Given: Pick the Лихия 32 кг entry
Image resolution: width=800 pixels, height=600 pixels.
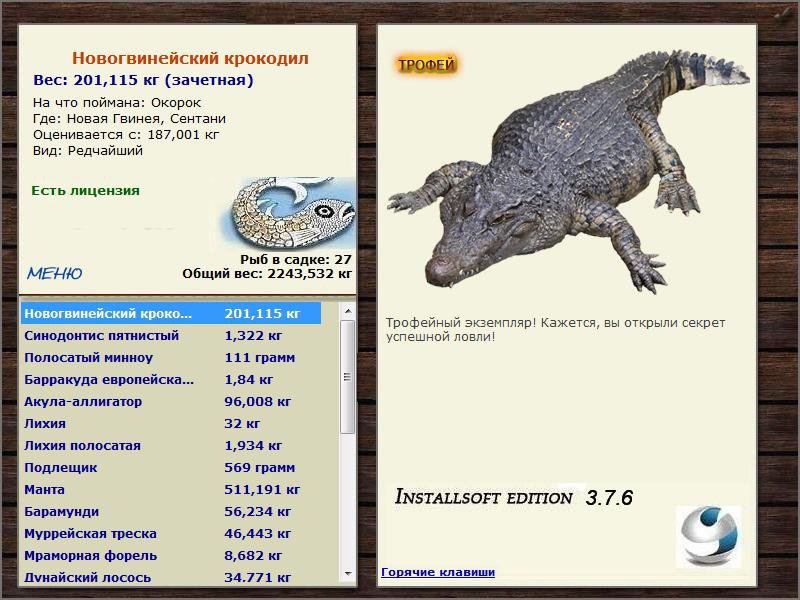Looking at the screenshot, I should click(171, 423).
